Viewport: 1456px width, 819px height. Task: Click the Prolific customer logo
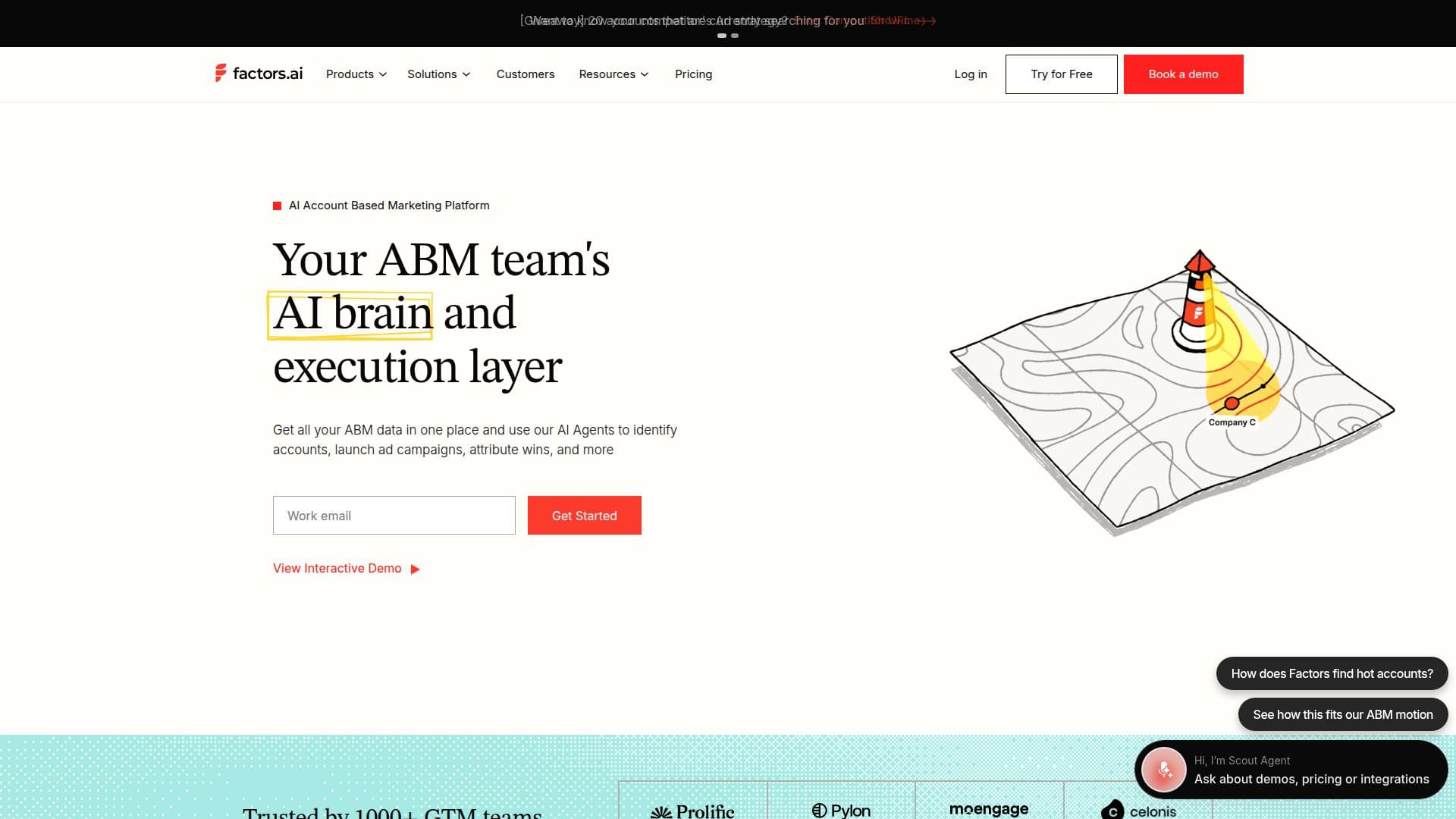tap(693, 811)
